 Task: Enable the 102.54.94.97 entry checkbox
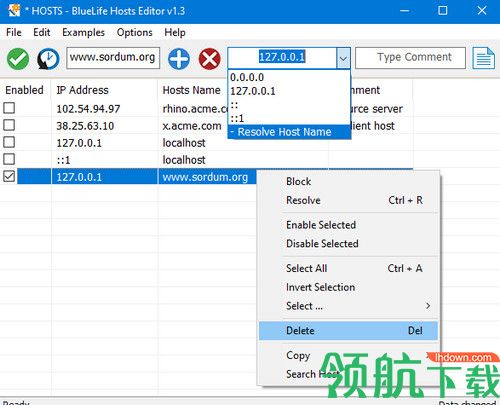(x=9, y=108)
